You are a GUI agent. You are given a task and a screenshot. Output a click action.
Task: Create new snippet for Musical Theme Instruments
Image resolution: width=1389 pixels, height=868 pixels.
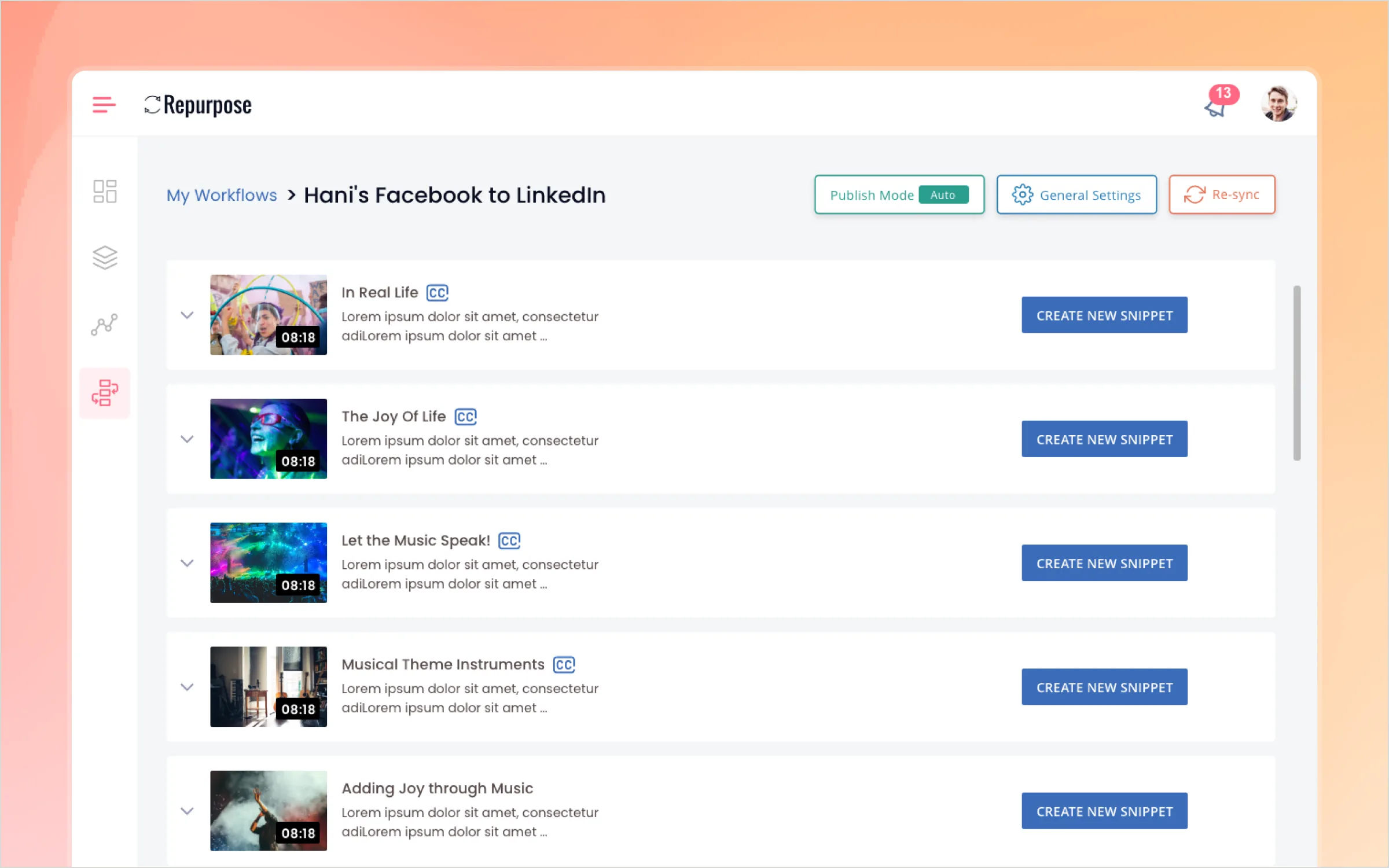click(x=1104, y=687)
